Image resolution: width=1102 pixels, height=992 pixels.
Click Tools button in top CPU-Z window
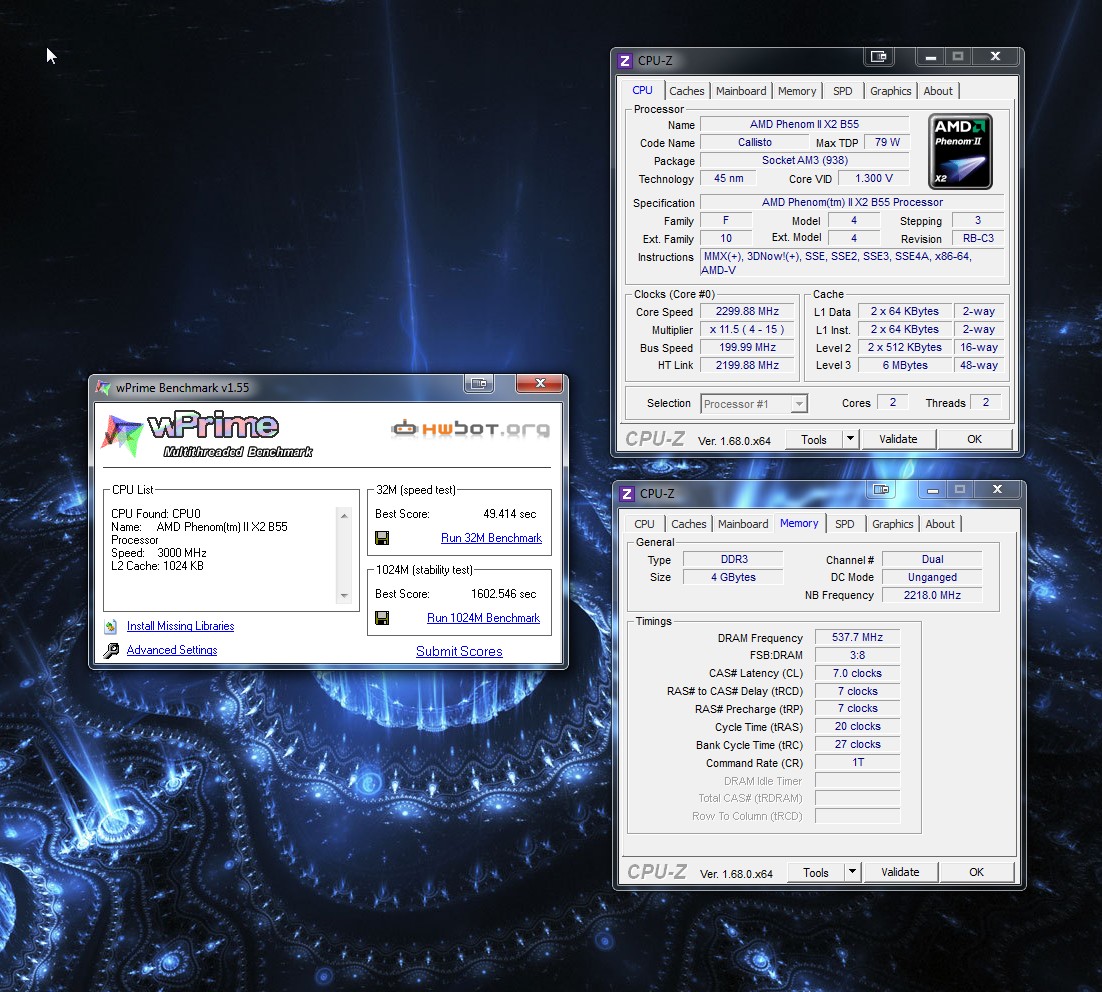click(814, 439)
